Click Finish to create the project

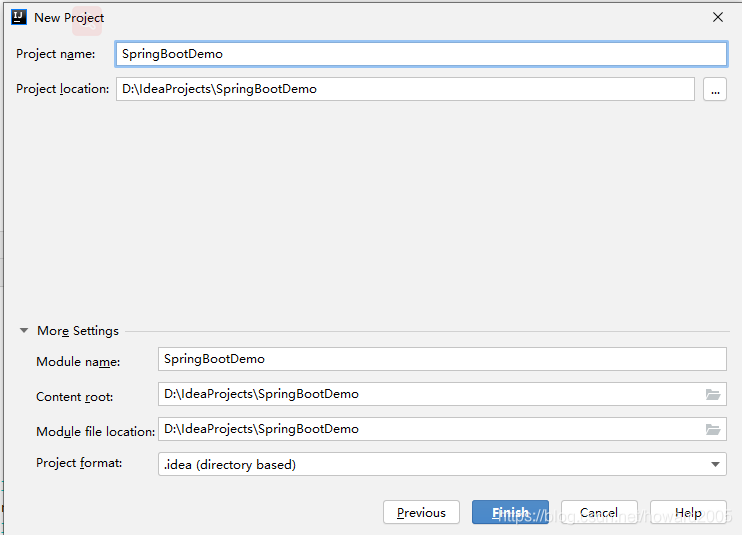[x=510, y=512]
